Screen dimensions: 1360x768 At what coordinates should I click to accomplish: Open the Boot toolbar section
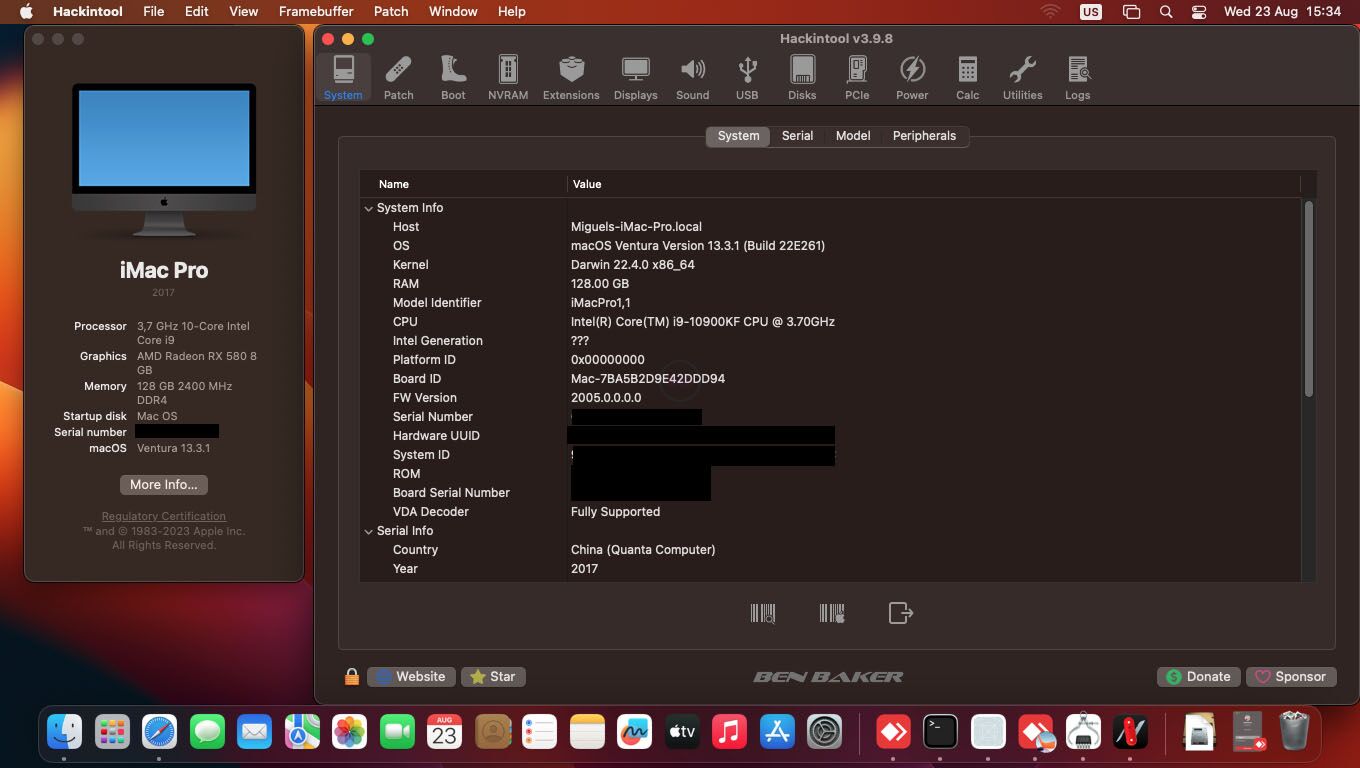tap(453, 78)
